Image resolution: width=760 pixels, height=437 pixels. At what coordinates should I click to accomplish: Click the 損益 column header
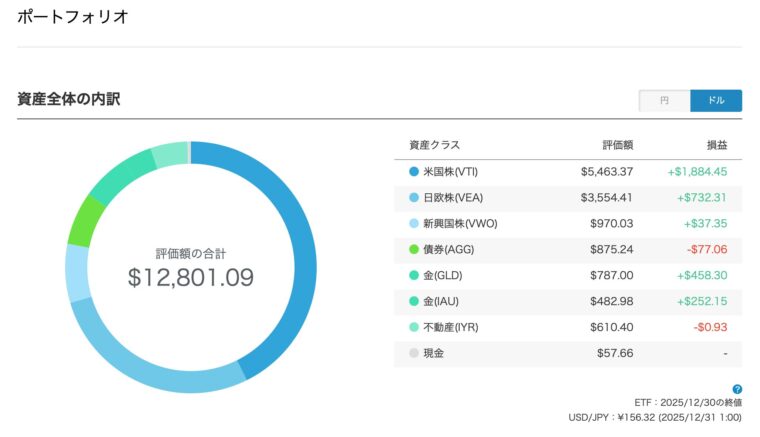(x=716, y=145)
